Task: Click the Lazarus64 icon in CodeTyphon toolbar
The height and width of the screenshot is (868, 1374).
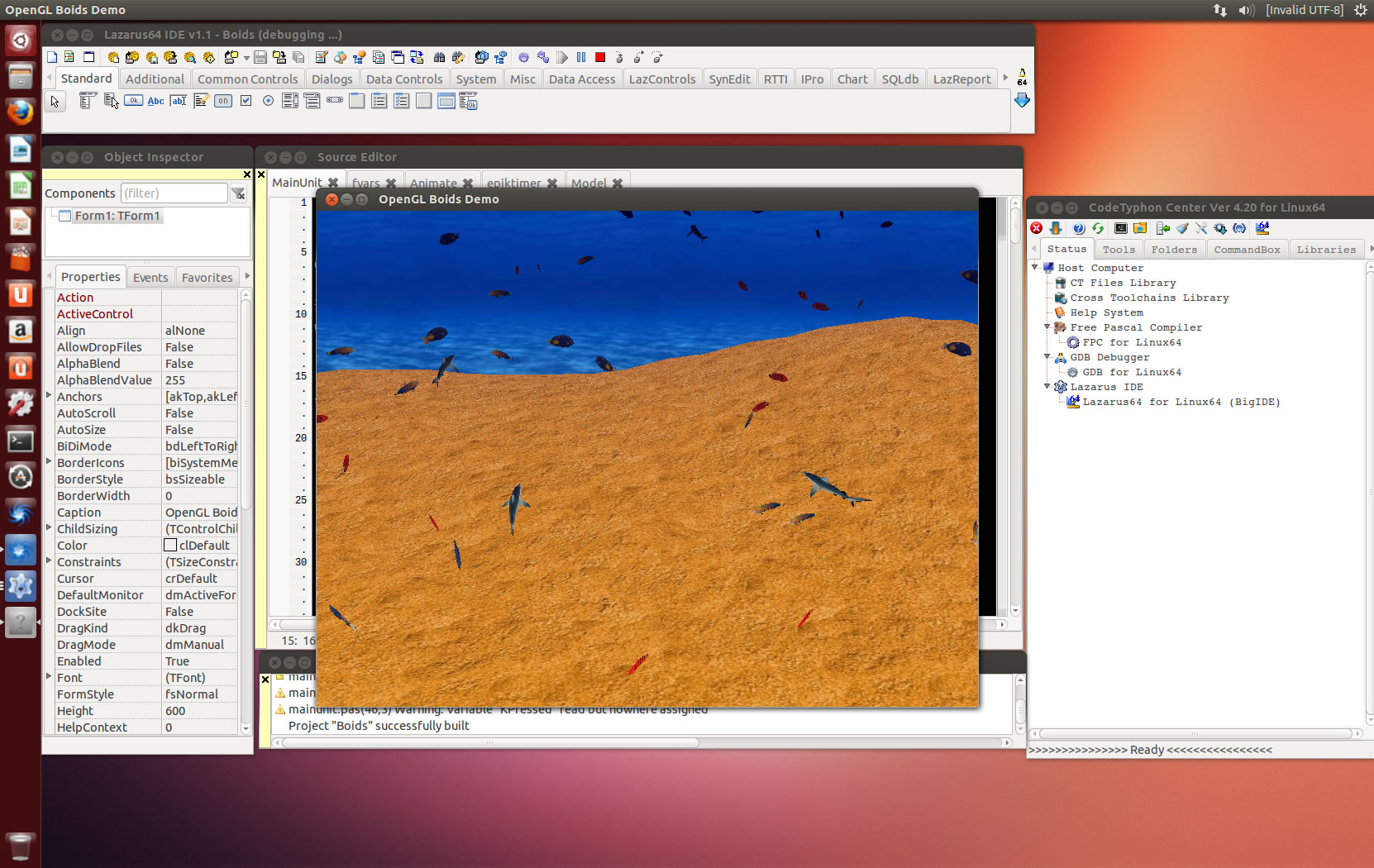Action: [1262, 228]
